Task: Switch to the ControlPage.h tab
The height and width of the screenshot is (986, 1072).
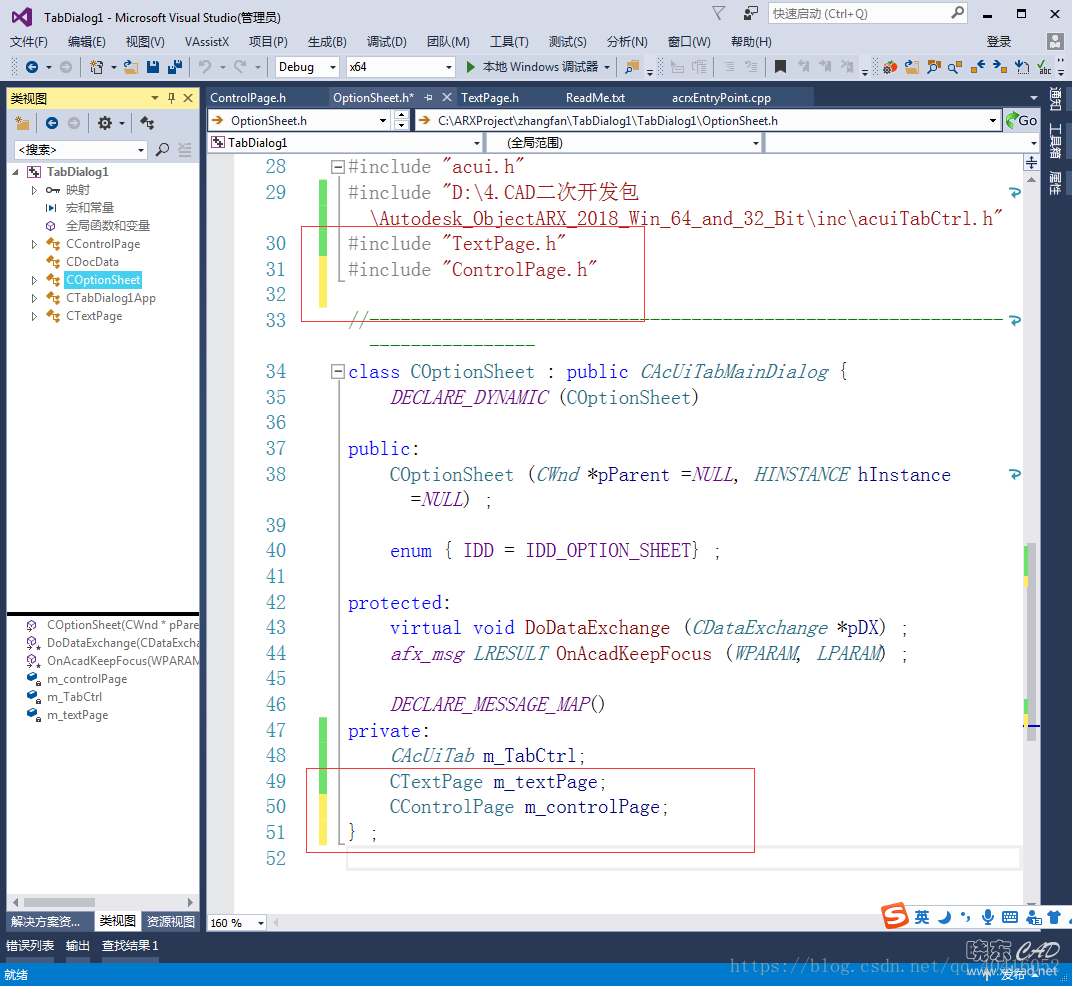Action: coord(248,98)
